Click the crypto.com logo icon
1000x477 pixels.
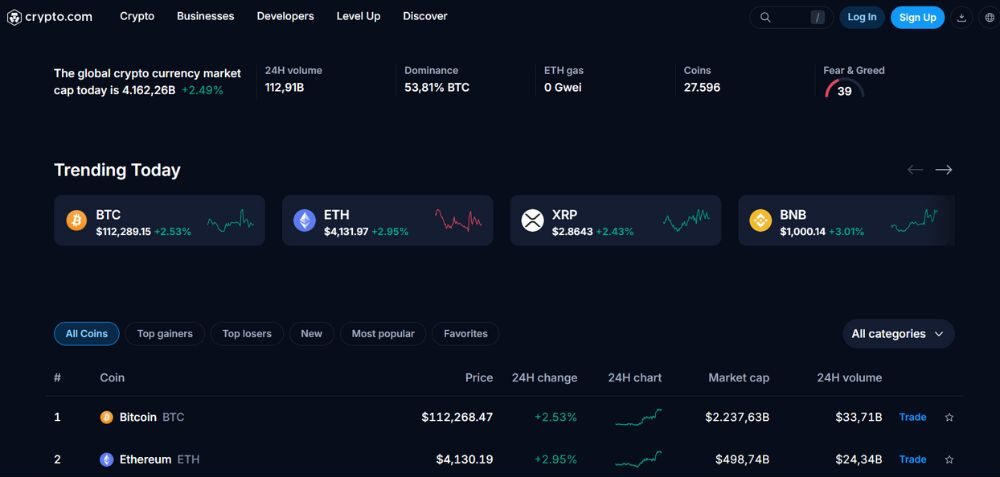point(15,17)
